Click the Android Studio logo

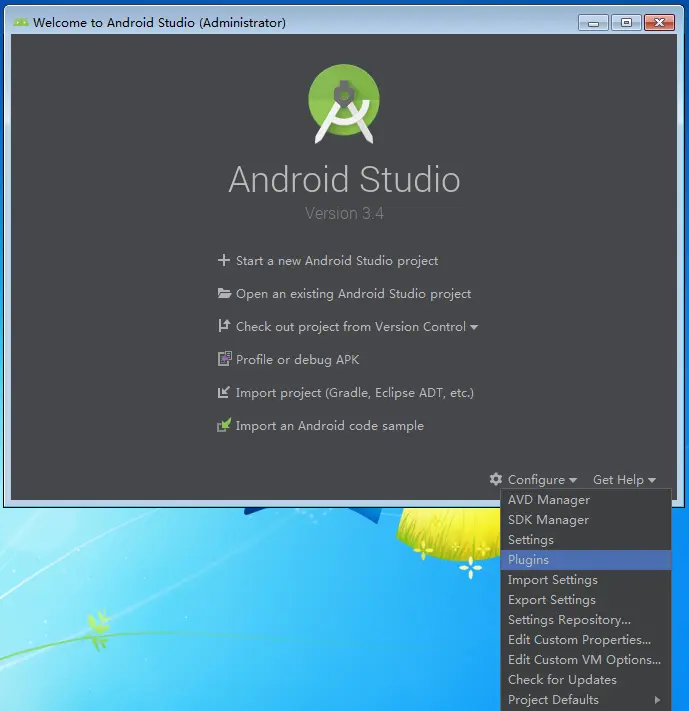coord(344,104)
